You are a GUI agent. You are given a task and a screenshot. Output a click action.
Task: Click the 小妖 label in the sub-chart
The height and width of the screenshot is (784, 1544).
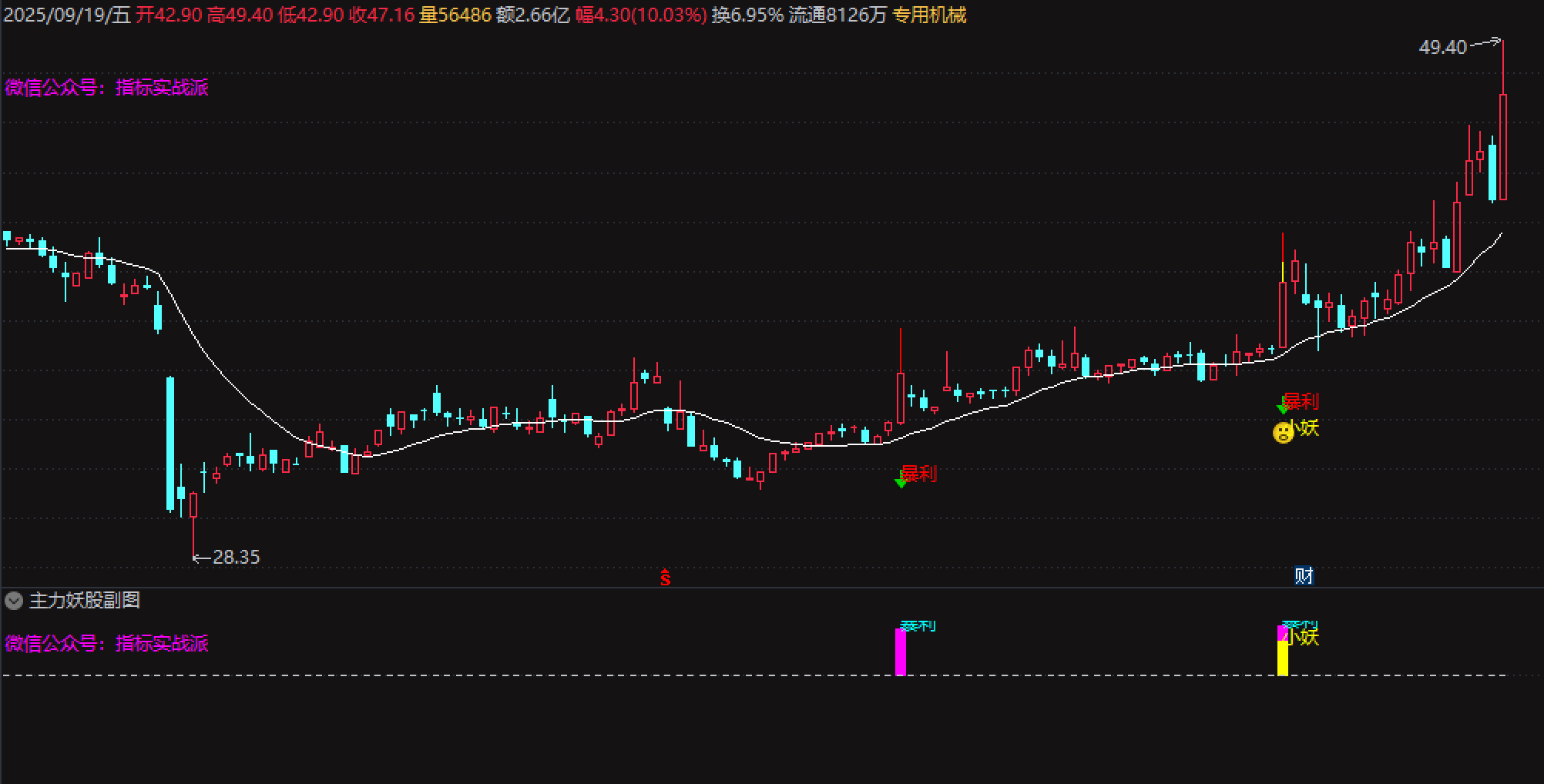[x=1304, y=638]
